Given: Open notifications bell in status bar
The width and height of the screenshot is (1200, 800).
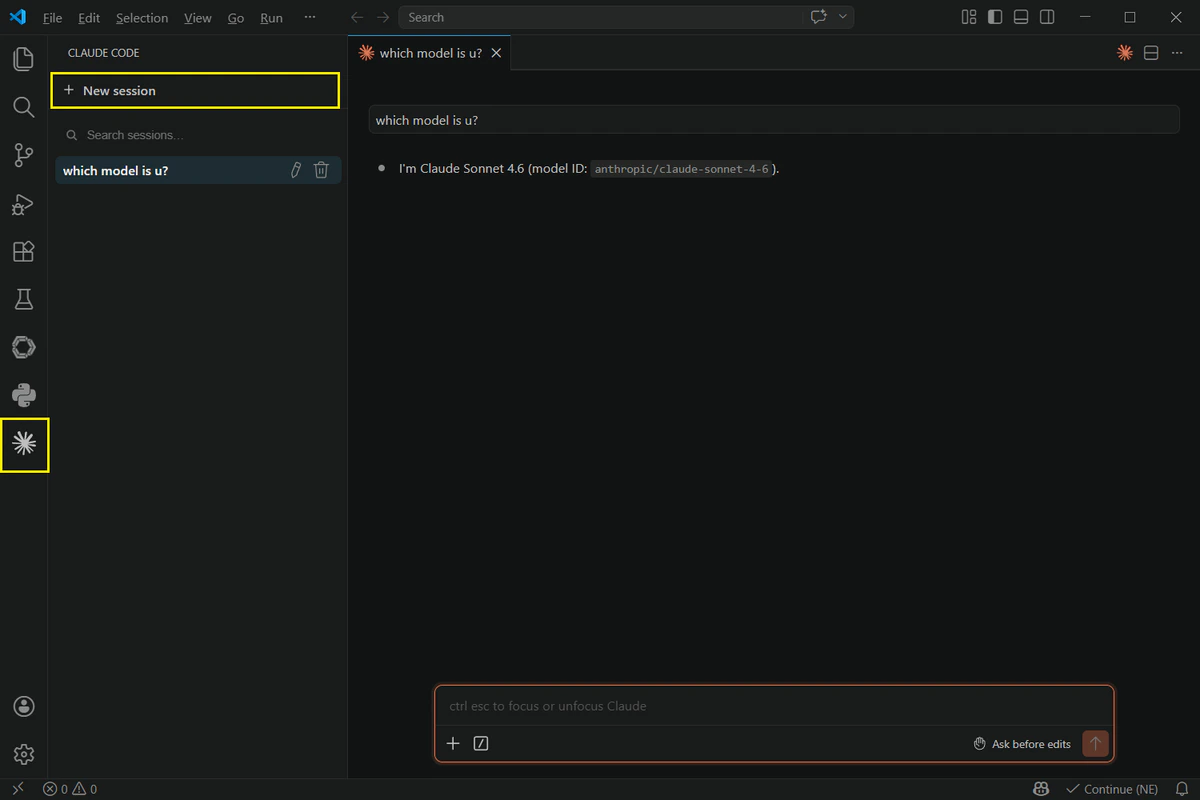Looking at the screenshot, I should pos(1182,789).
